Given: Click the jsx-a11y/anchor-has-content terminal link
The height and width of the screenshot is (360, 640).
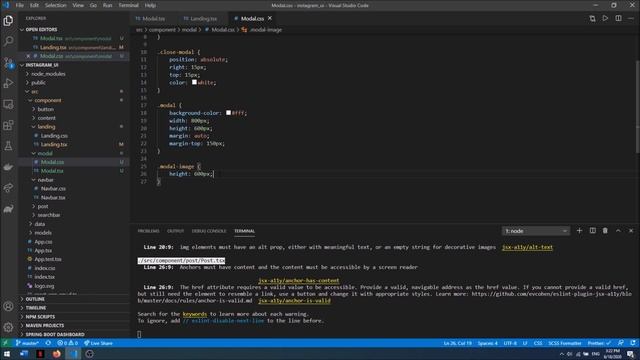Looking at the screenshot, I should 298,280.
